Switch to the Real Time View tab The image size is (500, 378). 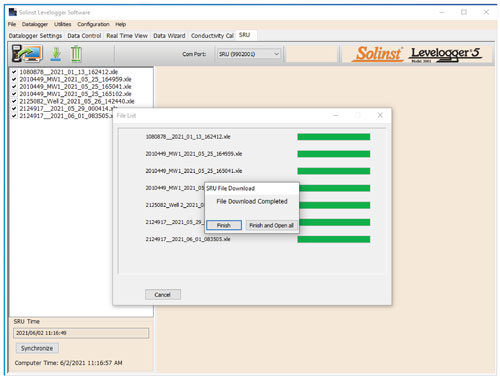[x=127, y=36]
